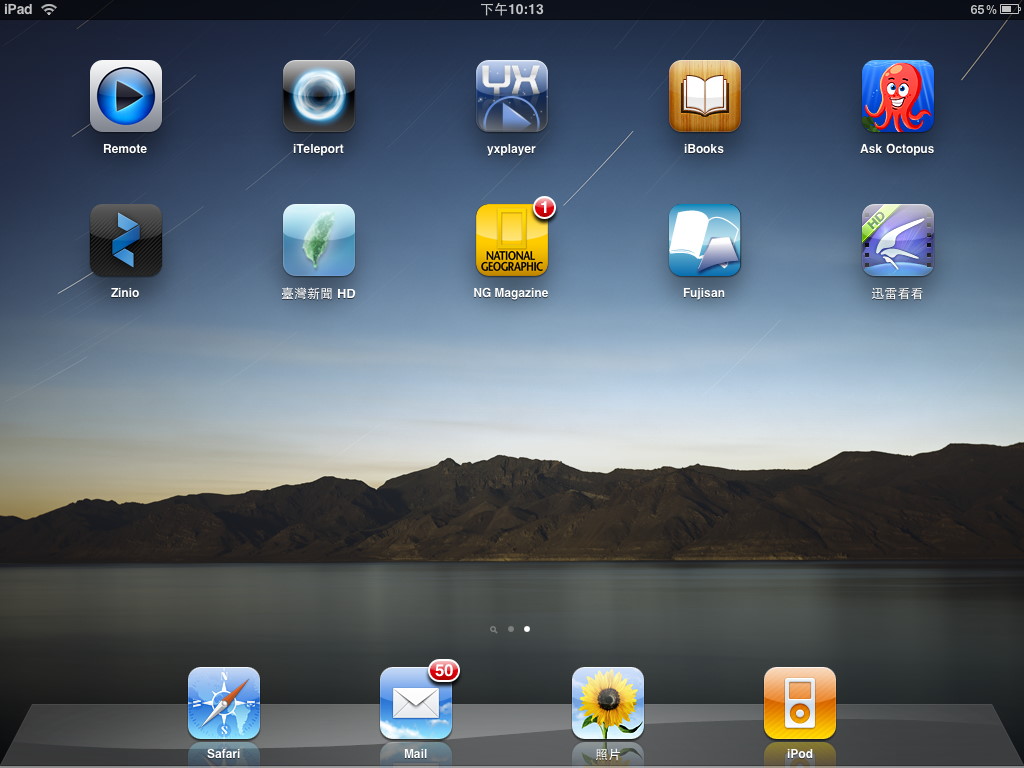The width and height of the screenshot is (1024, 768).
Task: Launch iTeleport app
Action: click(319, 96)
